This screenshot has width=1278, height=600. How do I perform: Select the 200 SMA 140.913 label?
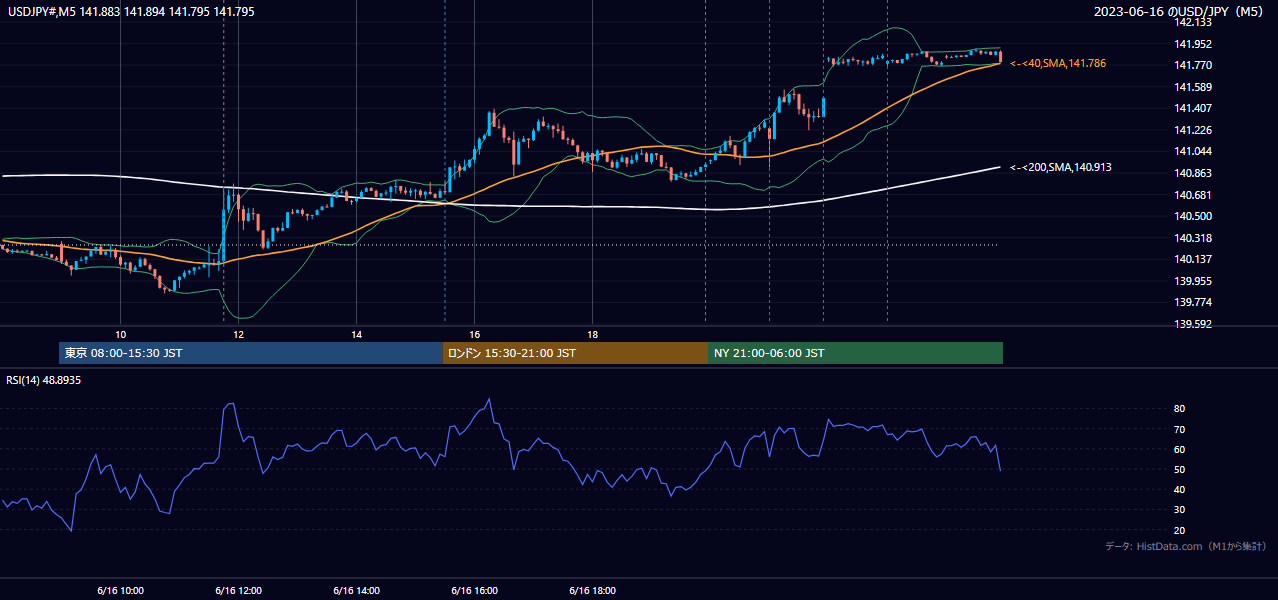click(x=1061, y=168)
